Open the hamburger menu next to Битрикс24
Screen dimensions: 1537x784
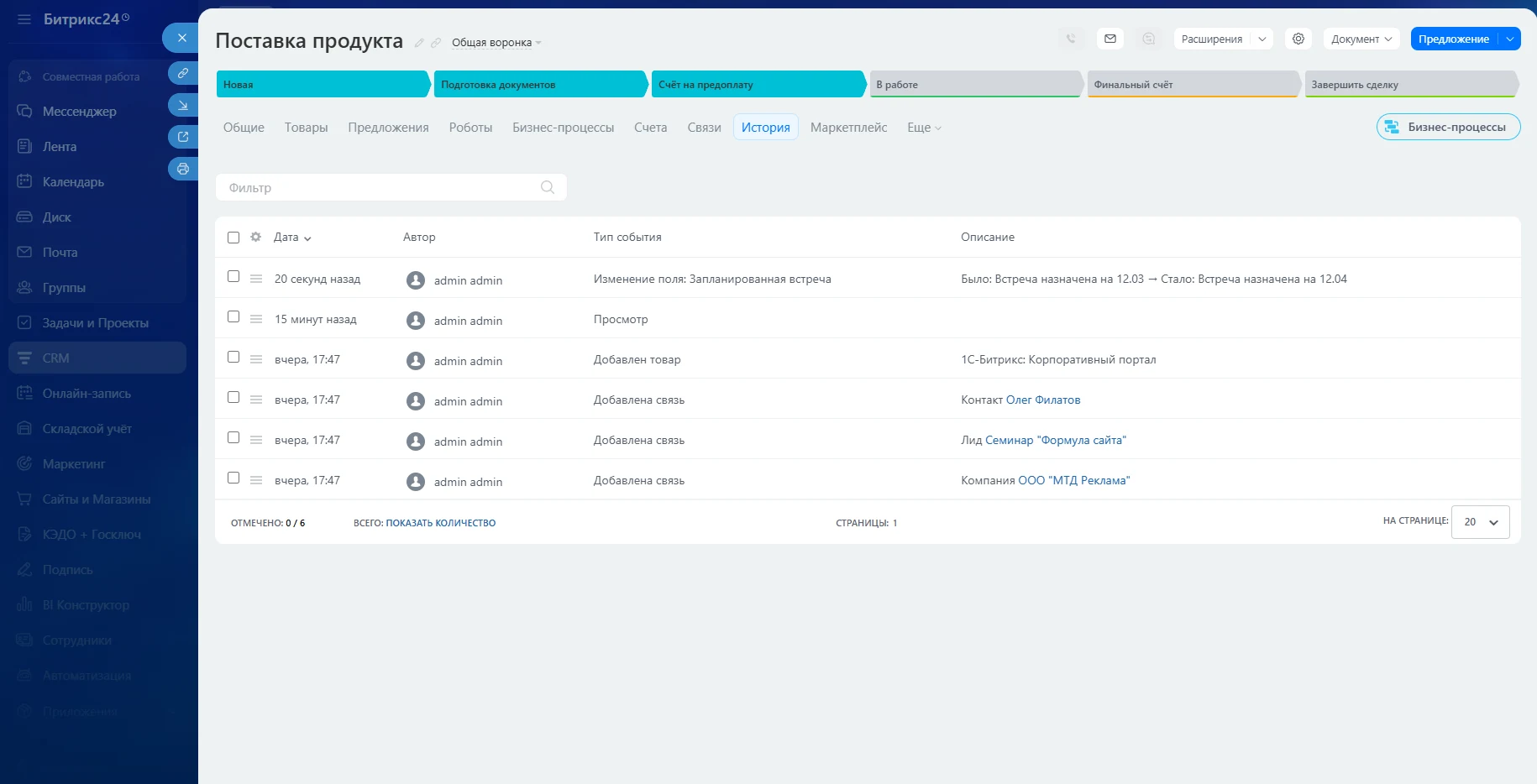[x=24, y=19]
